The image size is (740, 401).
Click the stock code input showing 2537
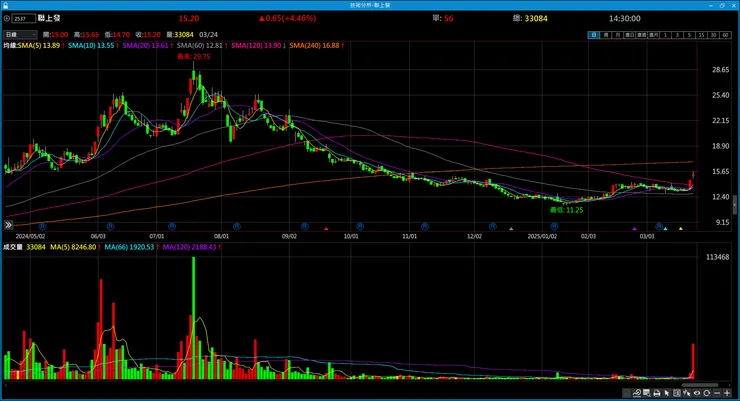click(x=24, y=18)
